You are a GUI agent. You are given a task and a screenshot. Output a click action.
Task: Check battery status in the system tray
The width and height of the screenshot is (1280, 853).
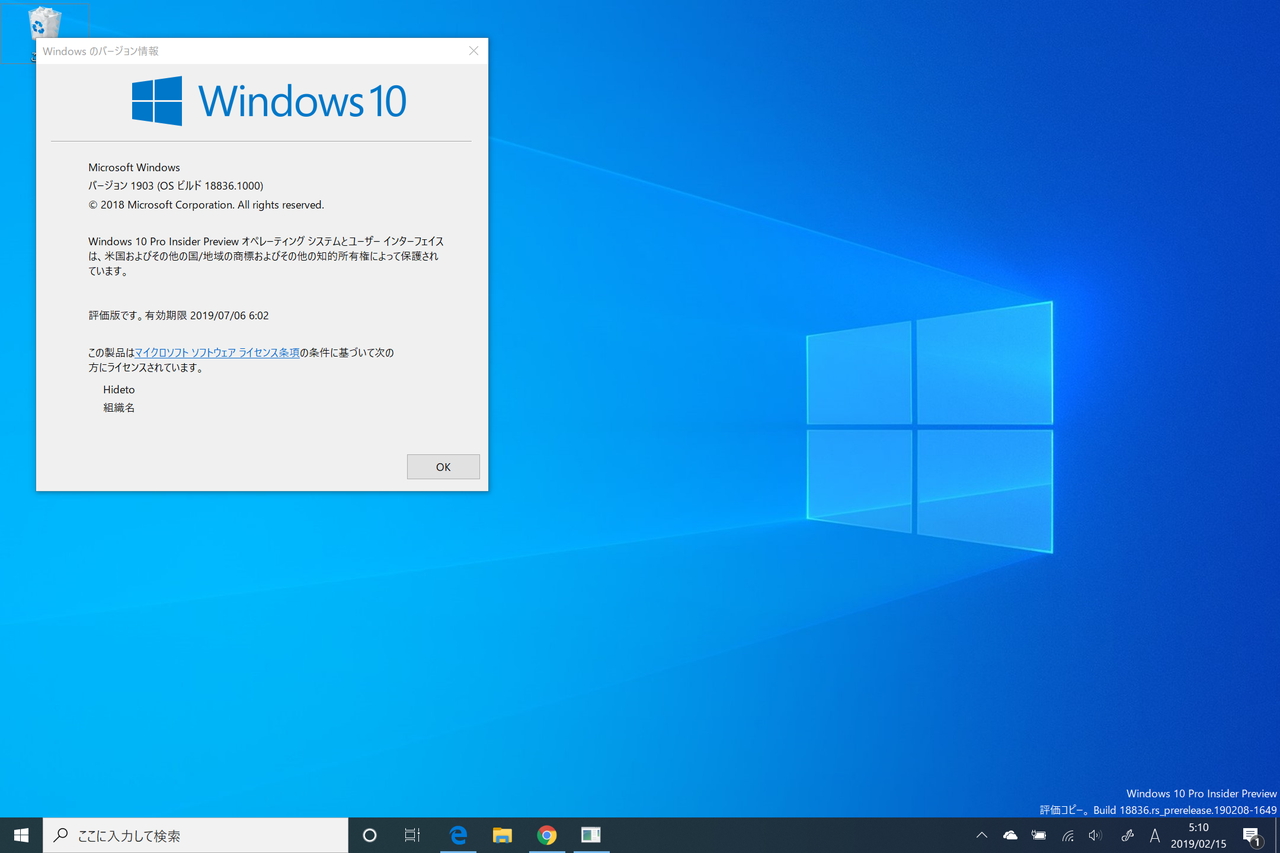click(1038, 835)
